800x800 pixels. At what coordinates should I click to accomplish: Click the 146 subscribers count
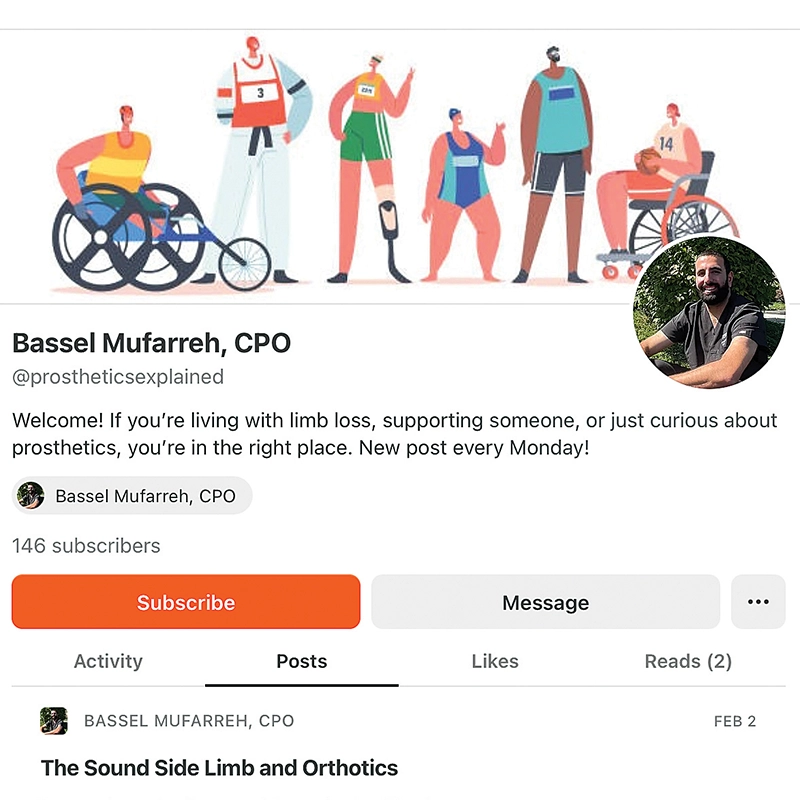click(x=86, y=546)
